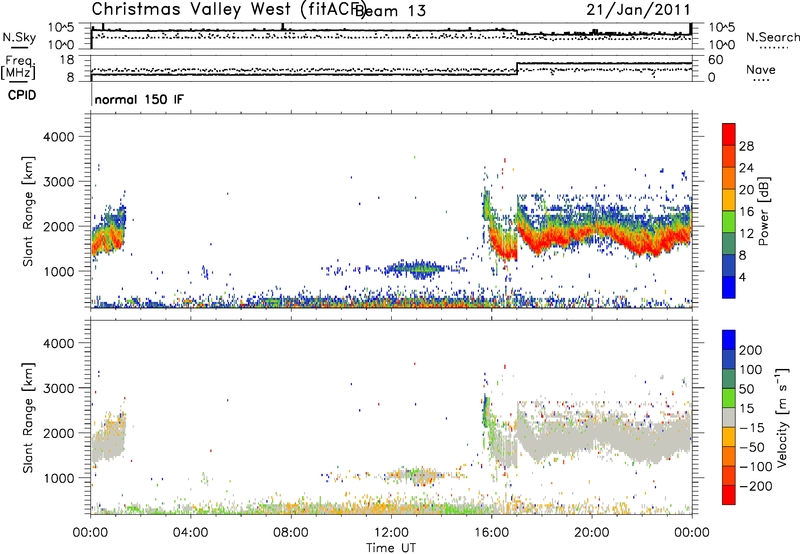Click the '3000' tick label in Velocity panel
This screenshot has height=554, width=800.
click(x=58, y=388)
